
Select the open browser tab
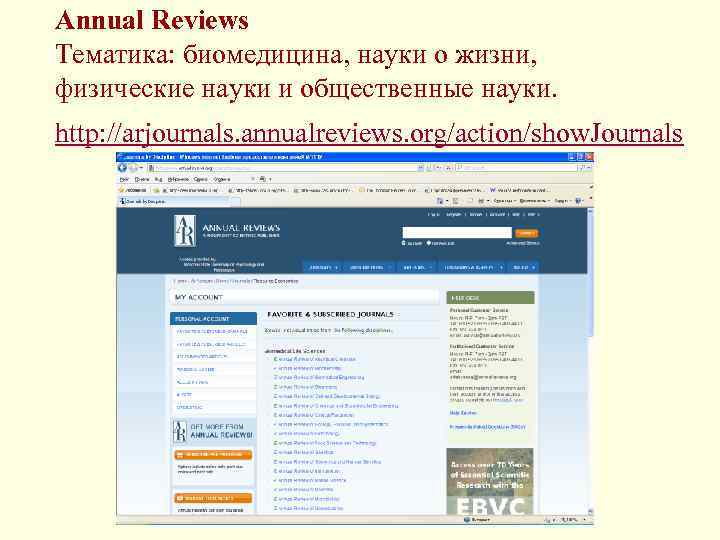click(174, 201)
